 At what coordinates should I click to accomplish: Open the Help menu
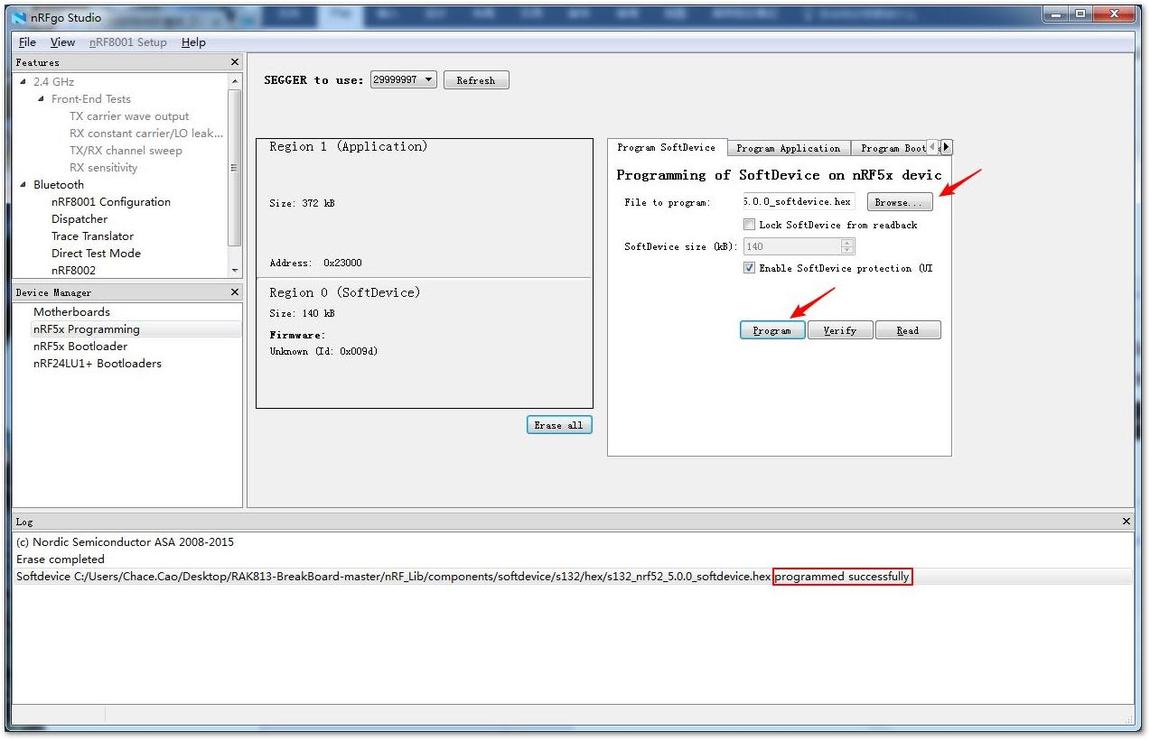click(x=194, y=43)
